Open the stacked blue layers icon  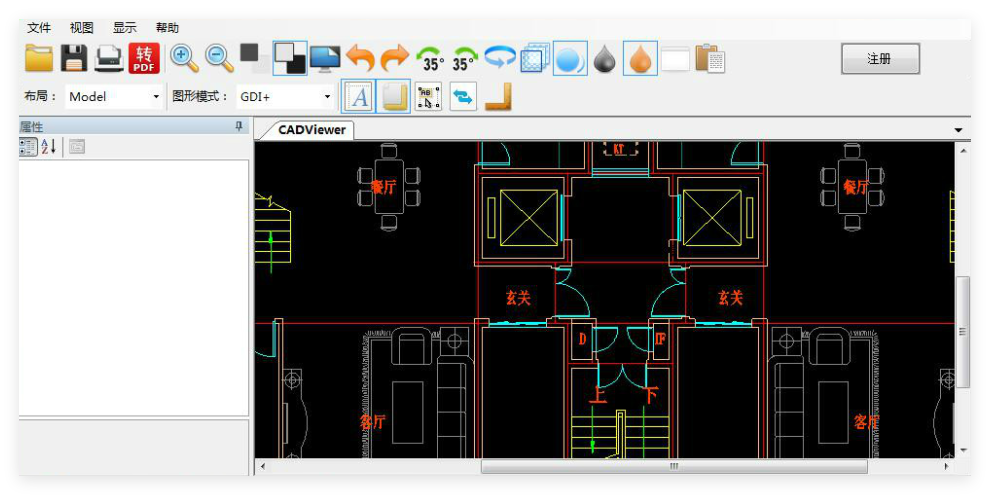535,58
